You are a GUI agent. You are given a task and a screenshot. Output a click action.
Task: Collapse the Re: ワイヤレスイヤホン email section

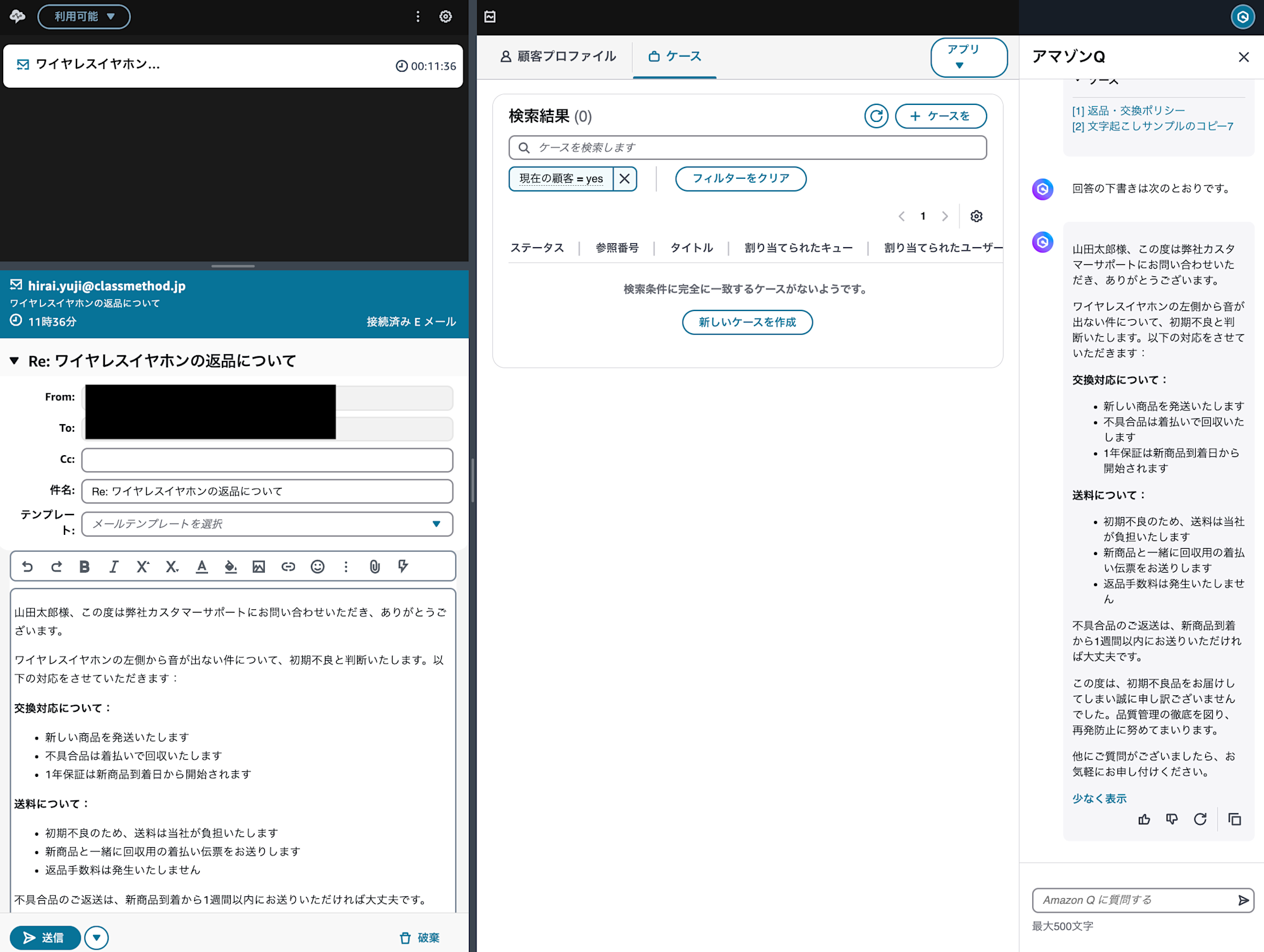(15, 361)
